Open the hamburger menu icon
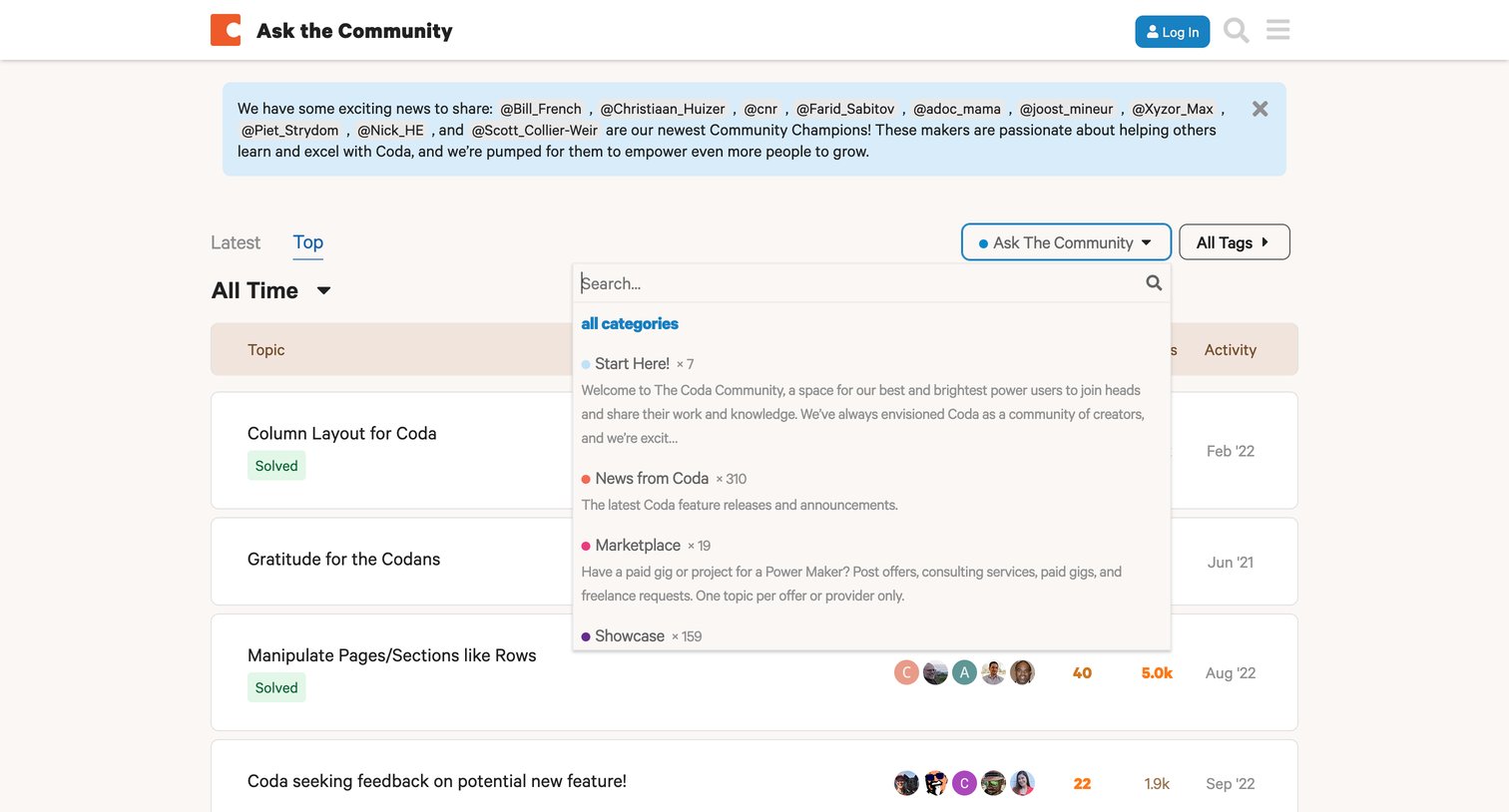The width and height of the screenshot is (1509, 812). point(1277,30)
